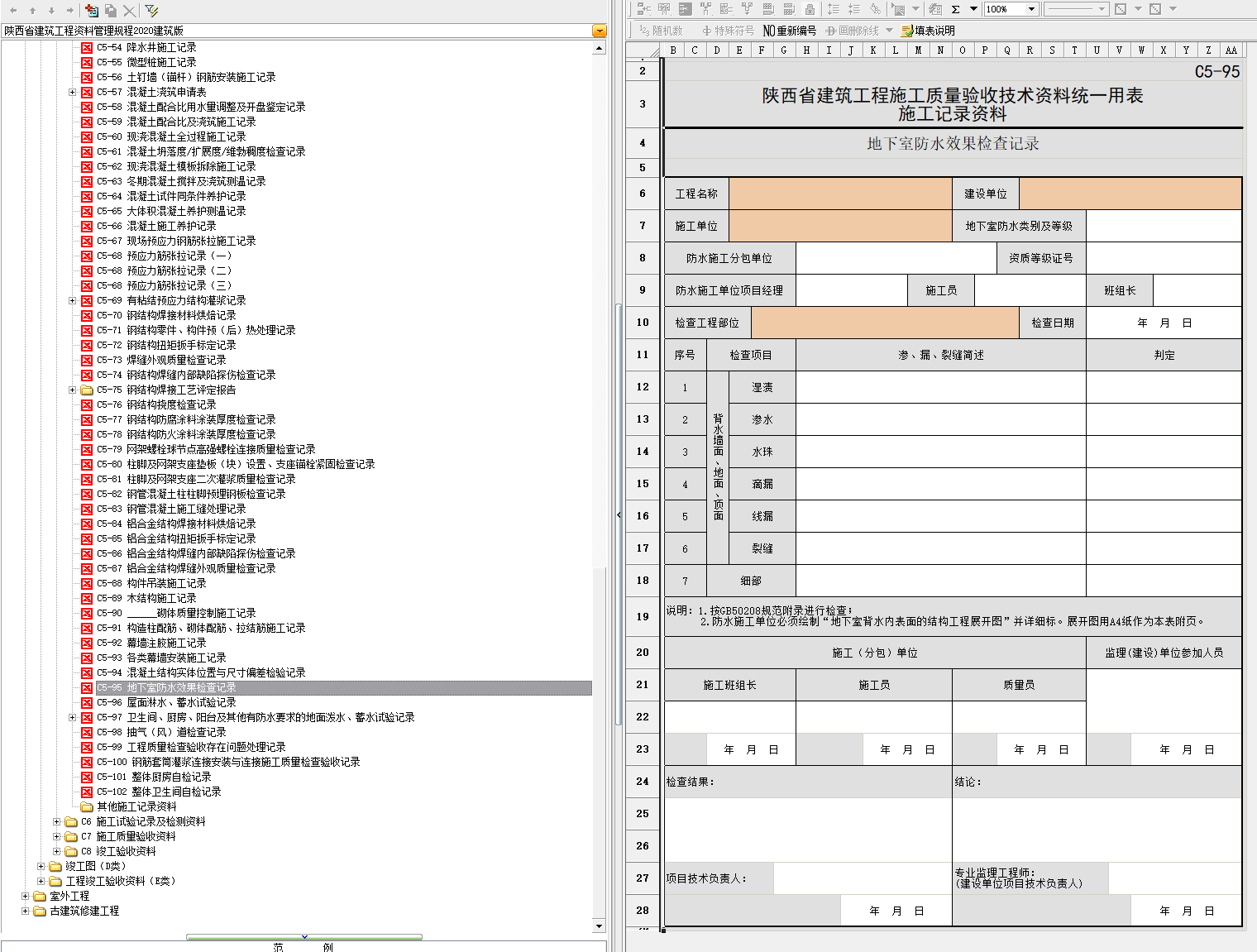Open the 其他施工记录资料 folder

click(x=136, y=806)
